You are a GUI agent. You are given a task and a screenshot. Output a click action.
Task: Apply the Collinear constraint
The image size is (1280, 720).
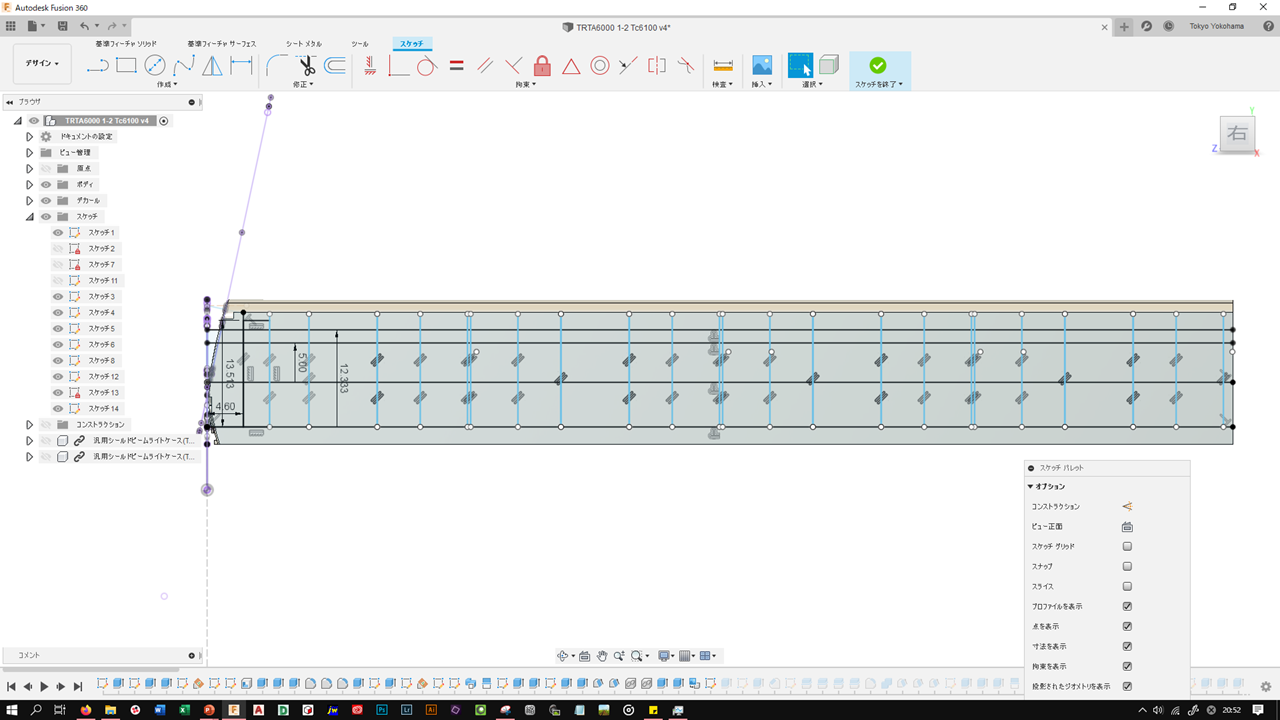[x=628, y=66]
